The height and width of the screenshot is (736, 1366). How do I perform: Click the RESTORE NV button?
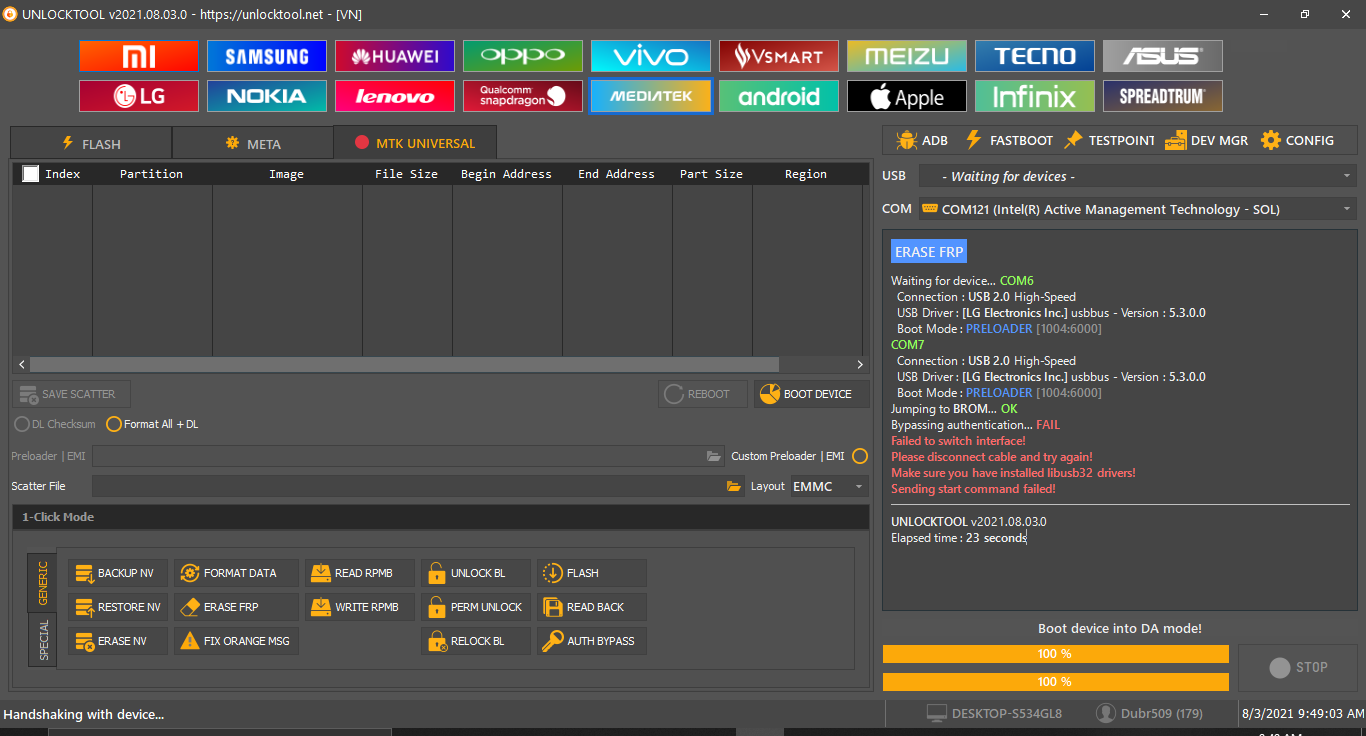tap(118, 607)
